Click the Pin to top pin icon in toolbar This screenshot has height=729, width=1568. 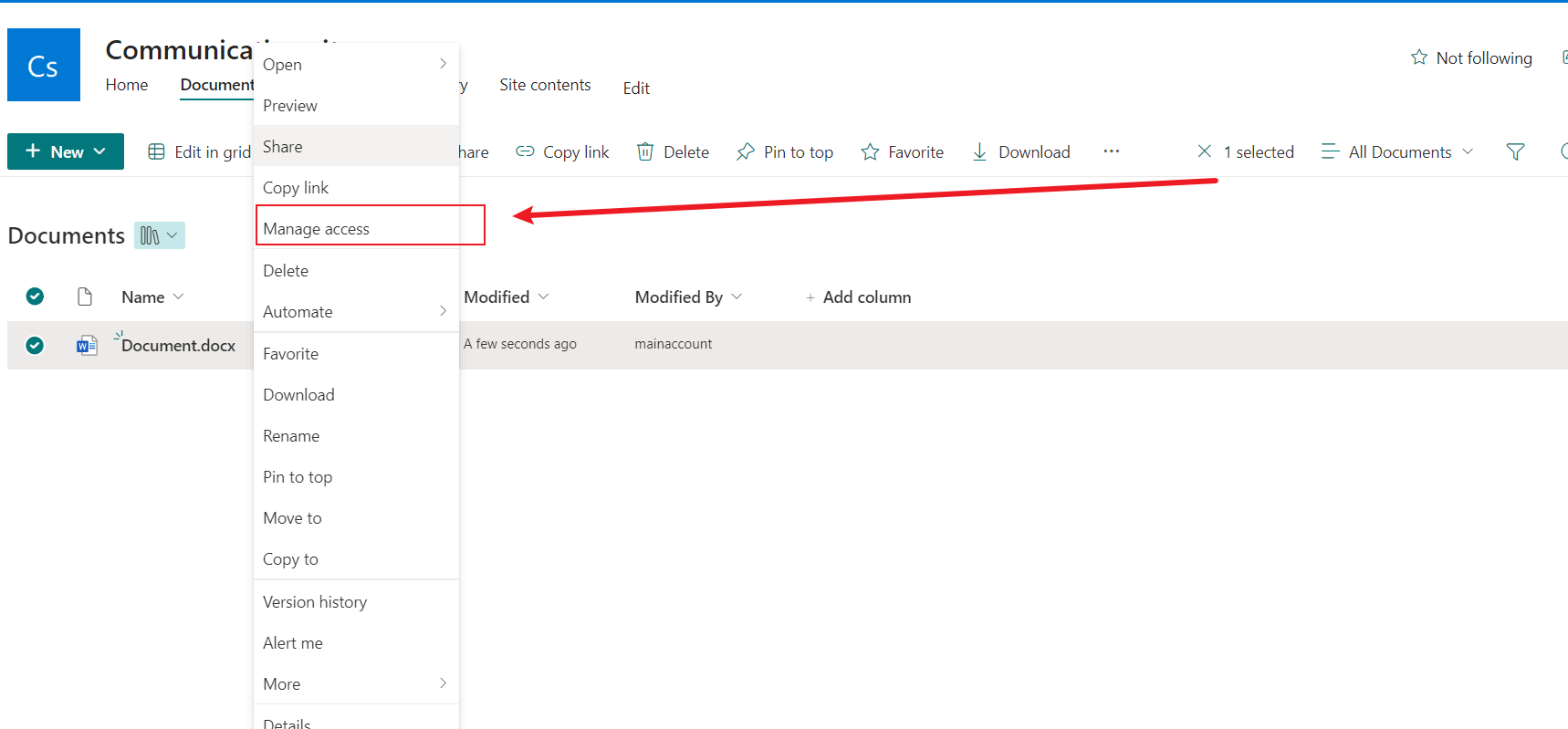click(x=746, y=151)
